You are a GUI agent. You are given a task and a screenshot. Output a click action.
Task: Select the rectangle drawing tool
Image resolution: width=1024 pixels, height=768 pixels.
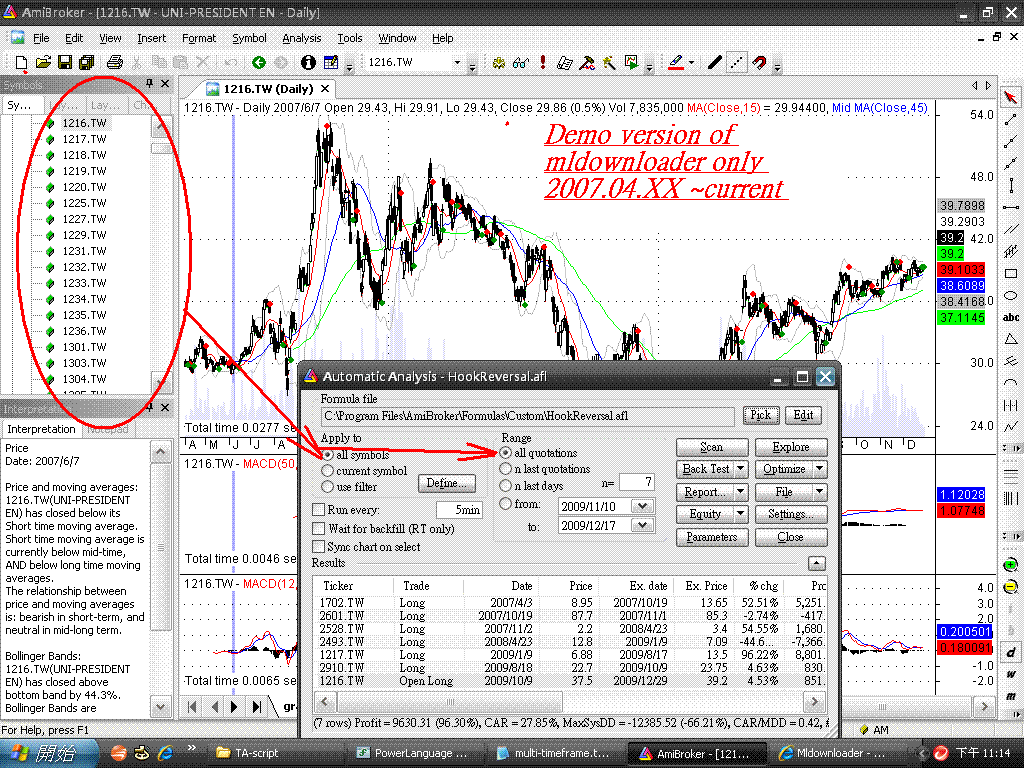point(1010,274)
